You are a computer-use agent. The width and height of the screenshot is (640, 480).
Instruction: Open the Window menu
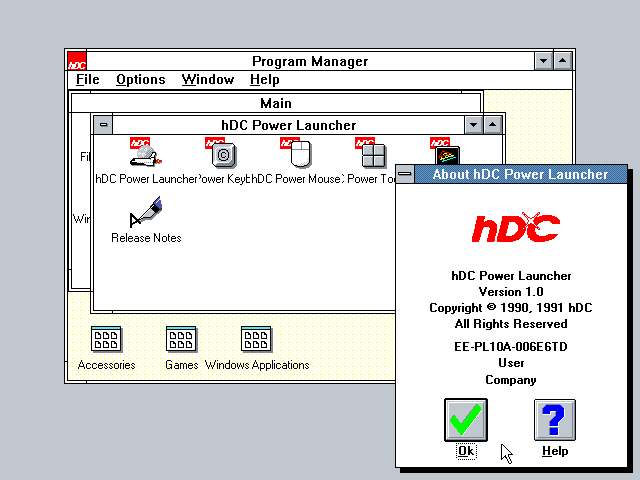pyautogui.click(x=208, y=80)
